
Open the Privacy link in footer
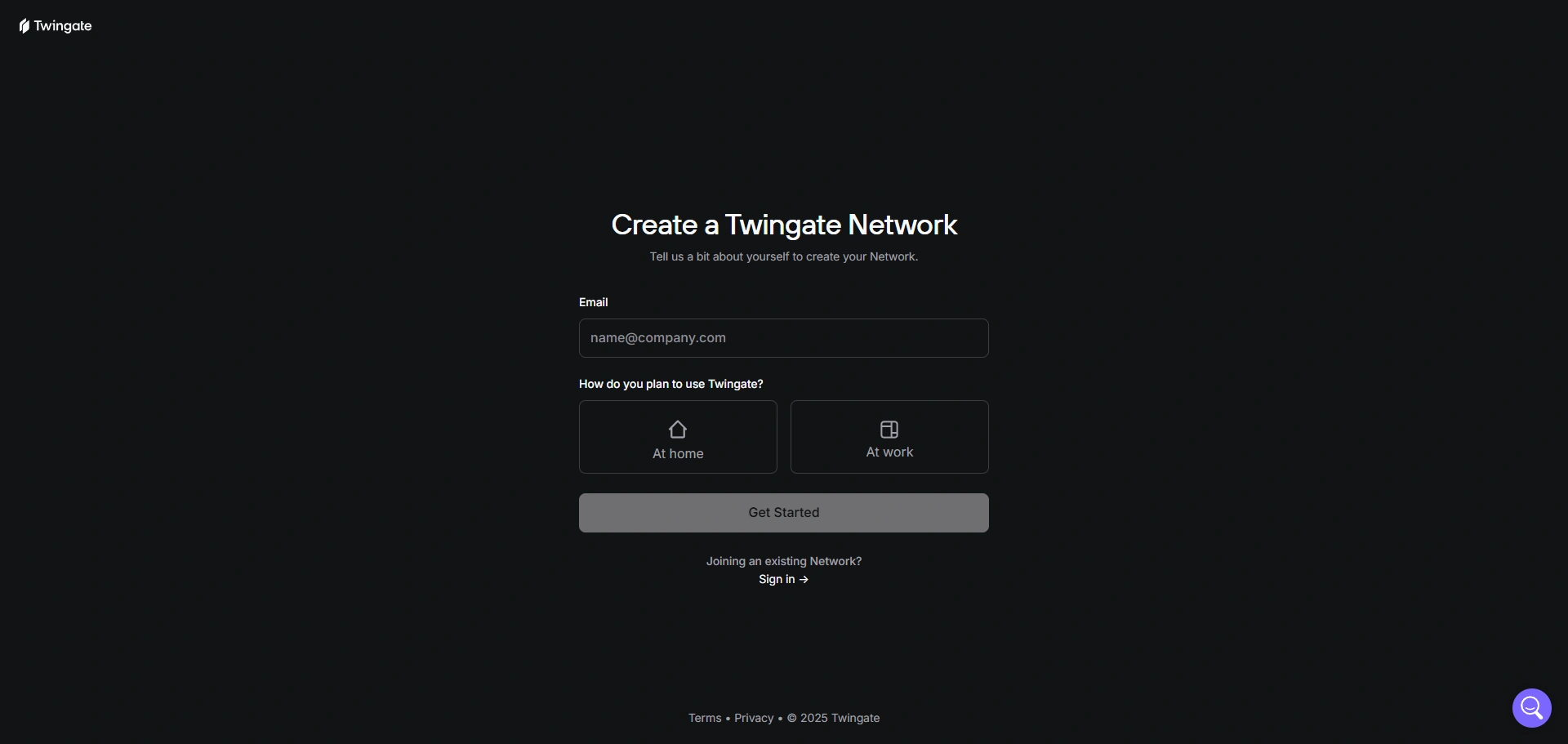pos(754,718)
